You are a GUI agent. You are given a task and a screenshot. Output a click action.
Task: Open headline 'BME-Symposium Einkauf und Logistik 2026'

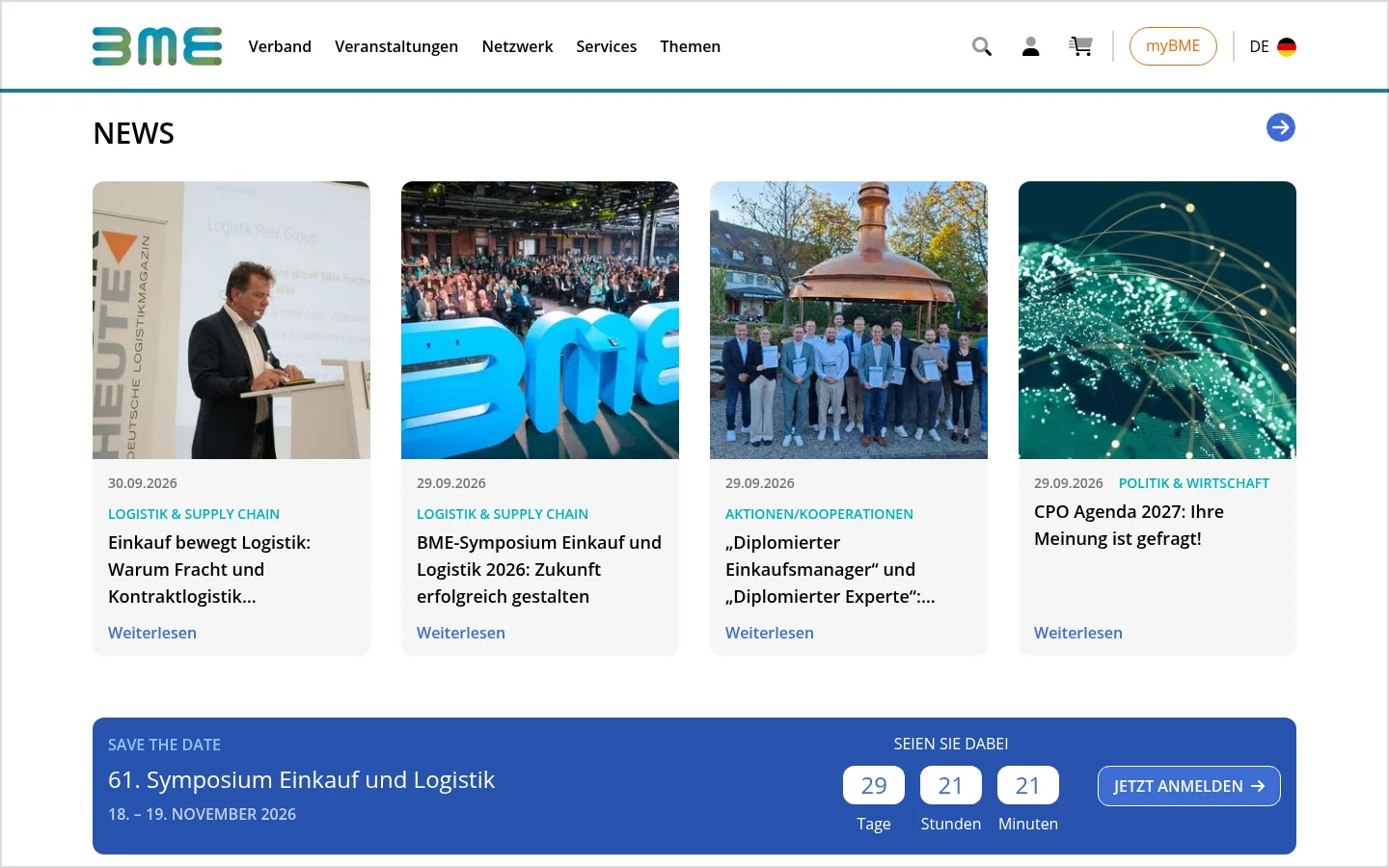[539, 569]
